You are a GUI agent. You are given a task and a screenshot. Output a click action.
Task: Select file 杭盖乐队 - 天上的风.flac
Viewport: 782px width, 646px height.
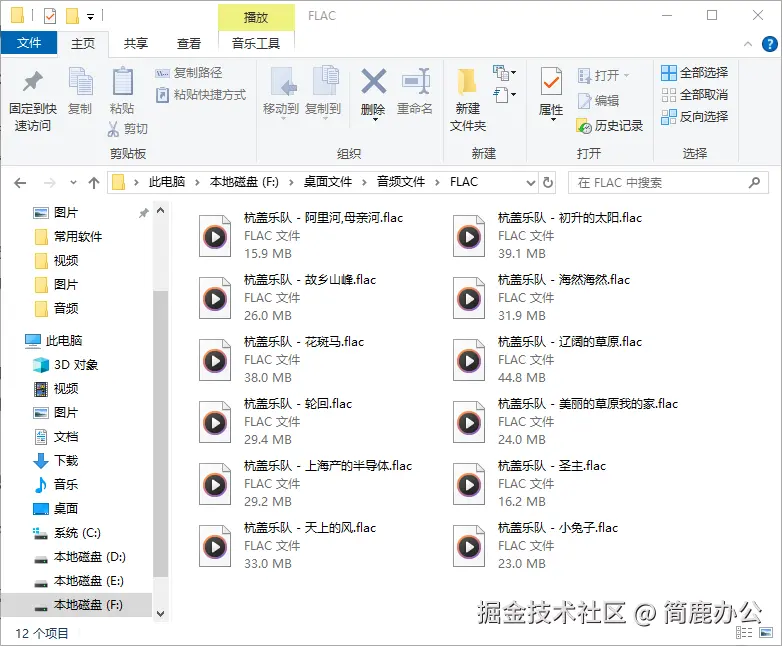coord(287,546)
